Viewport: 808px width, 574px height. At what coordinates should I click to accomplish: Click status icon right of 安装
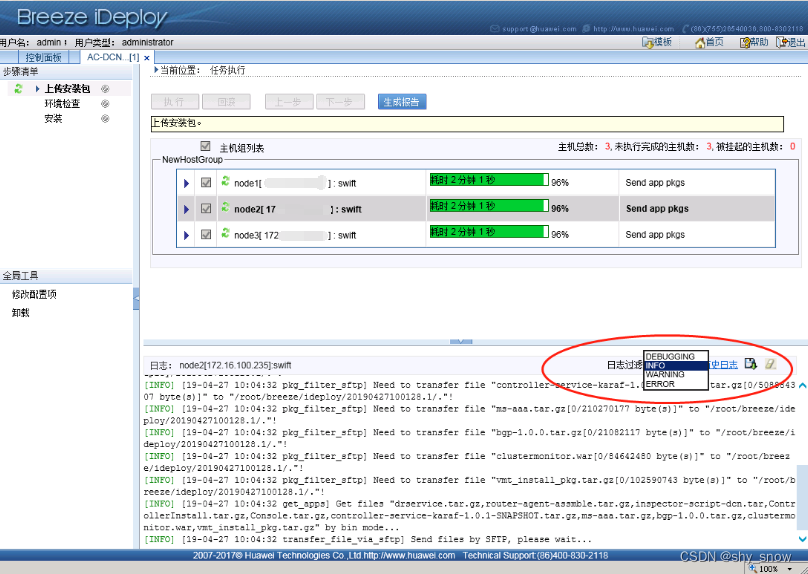pos(105,119)
